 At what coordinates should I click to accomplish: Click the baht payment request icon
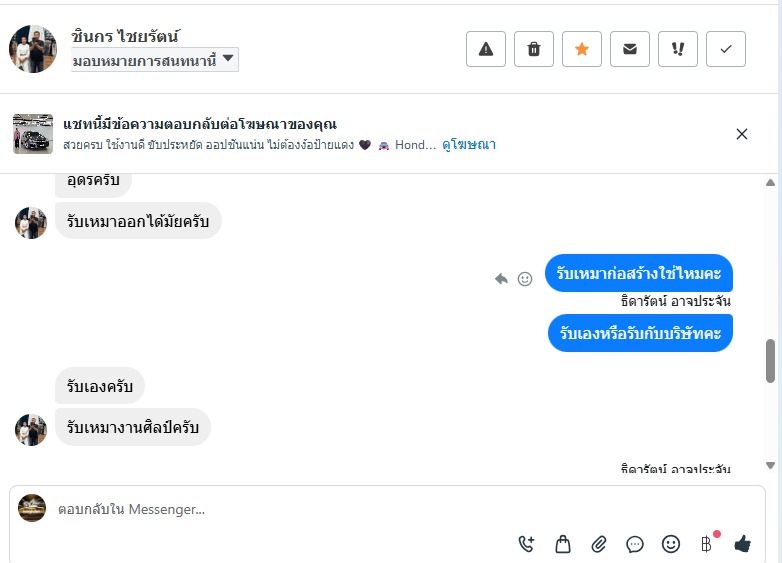pyautogui.click(x=706, y=544)
